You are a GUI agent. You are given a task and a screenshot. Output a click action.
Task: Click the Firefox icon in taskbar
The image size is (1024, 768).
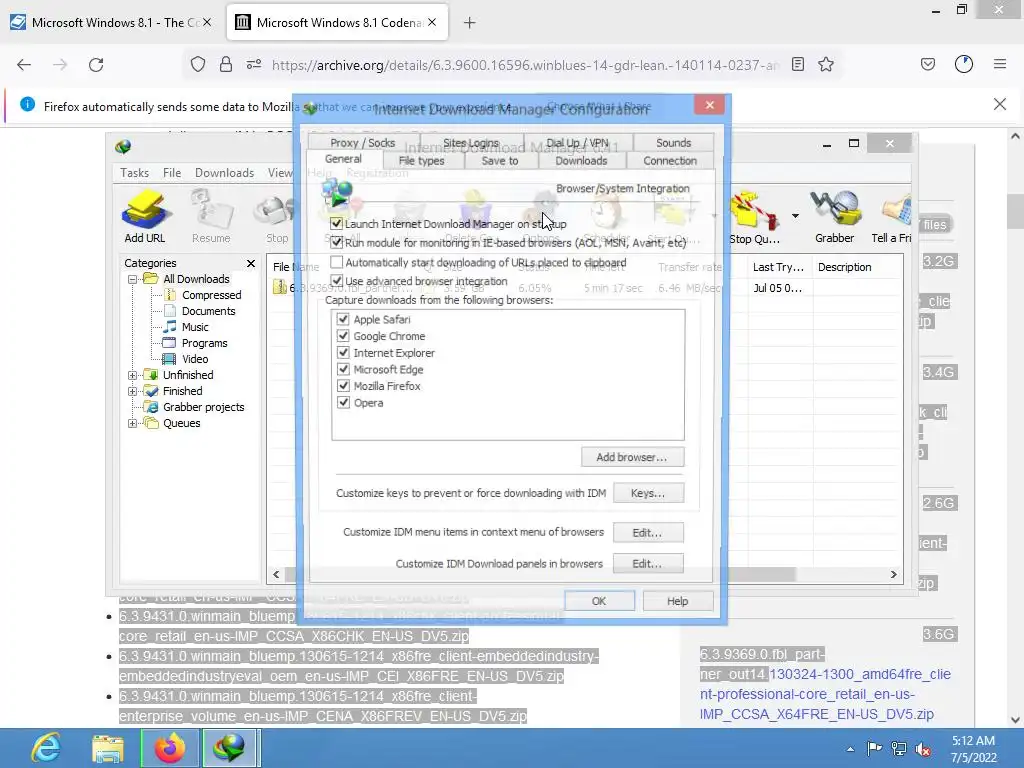pos(170,748)
